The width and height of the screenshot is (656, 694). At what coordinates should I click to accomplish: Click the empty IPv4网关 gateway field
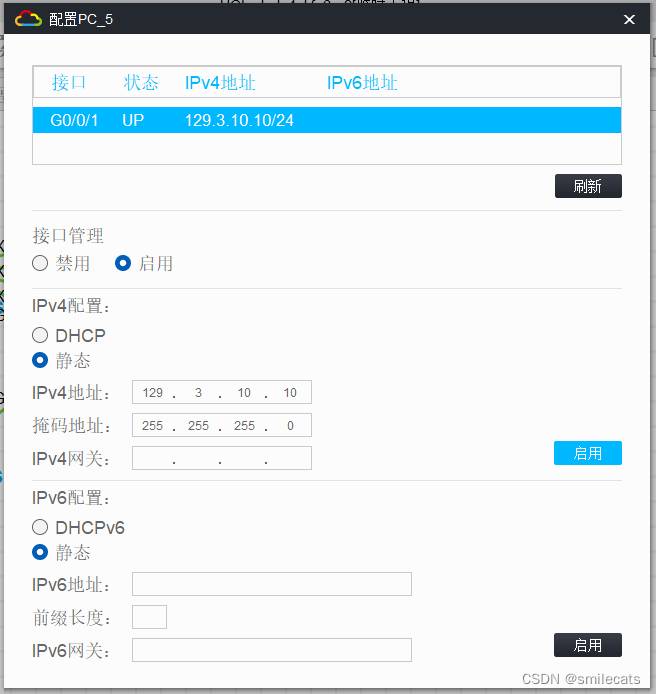[x=222, y=458]
